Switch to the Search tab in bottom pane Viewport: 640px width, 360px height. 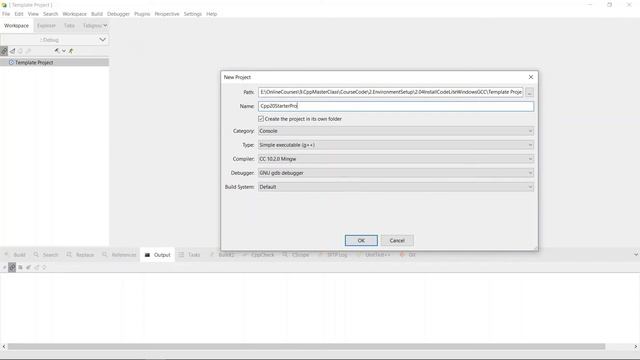(46, 255)
